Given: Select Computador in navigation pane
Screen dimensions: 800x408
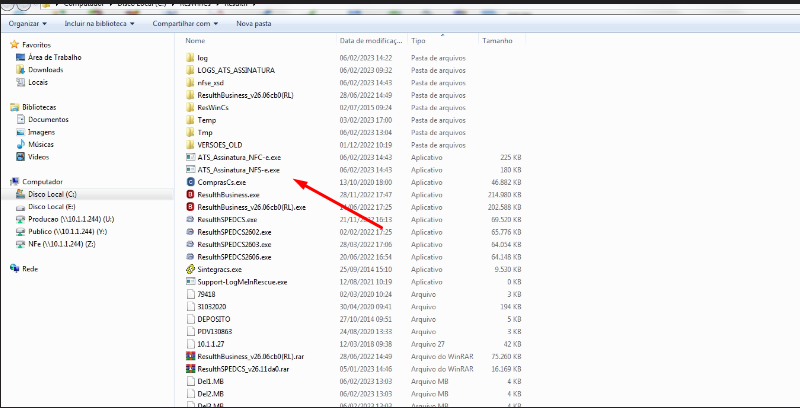Looking at the screenshot, I should pos(42,182).
